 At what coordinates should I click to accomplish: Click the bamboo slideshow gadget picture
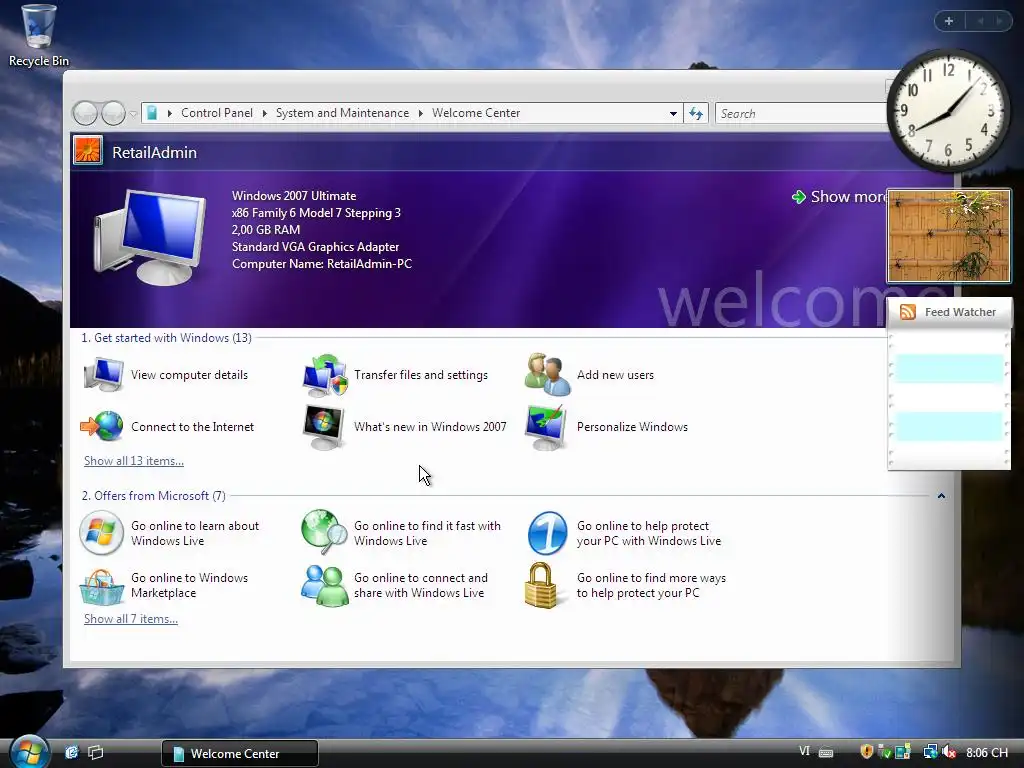coord(948,236)
